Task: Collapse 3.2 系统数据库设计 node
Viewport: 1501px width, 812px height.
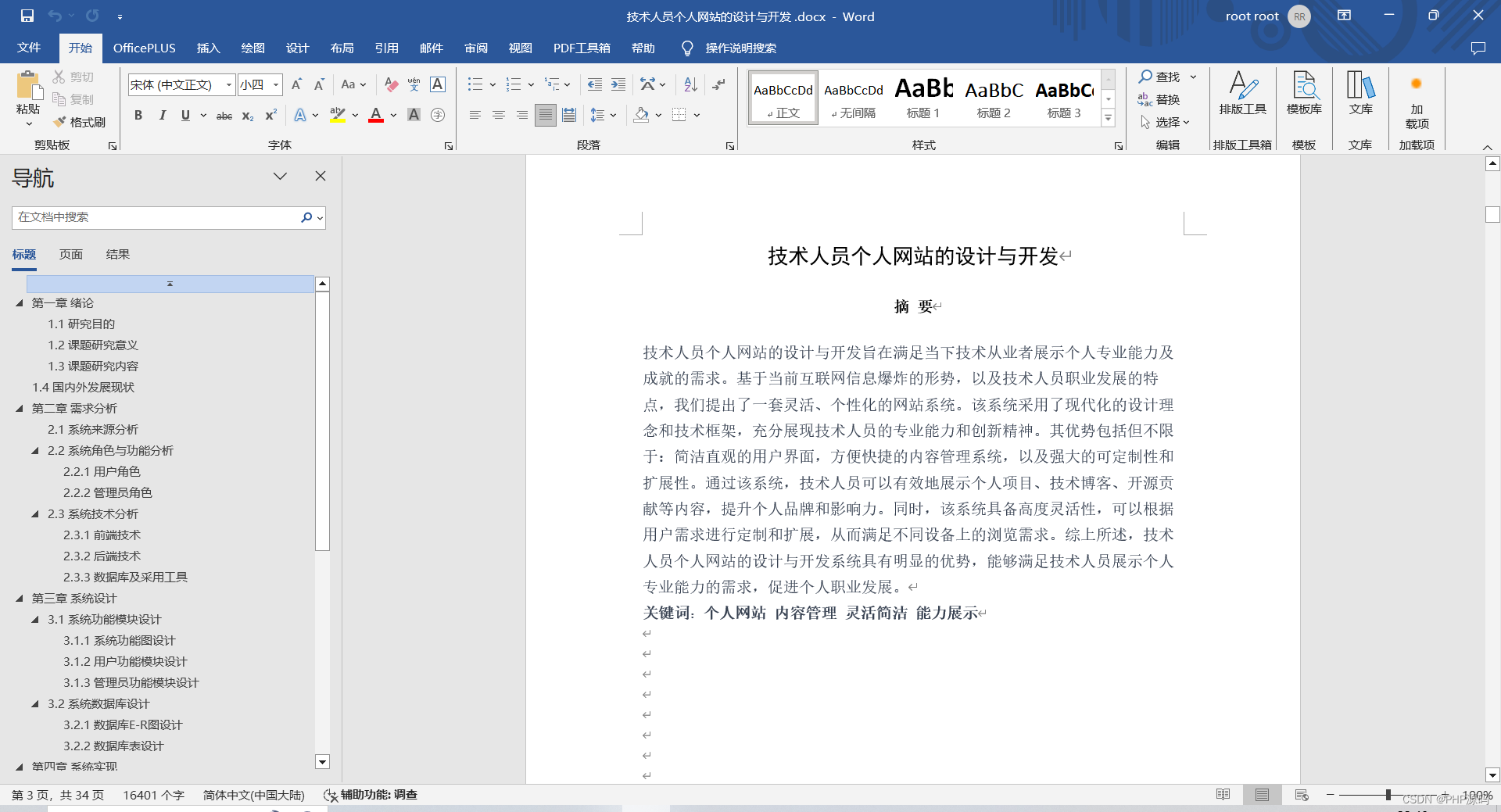Action: pyautogui.click(x=35, y=704)
